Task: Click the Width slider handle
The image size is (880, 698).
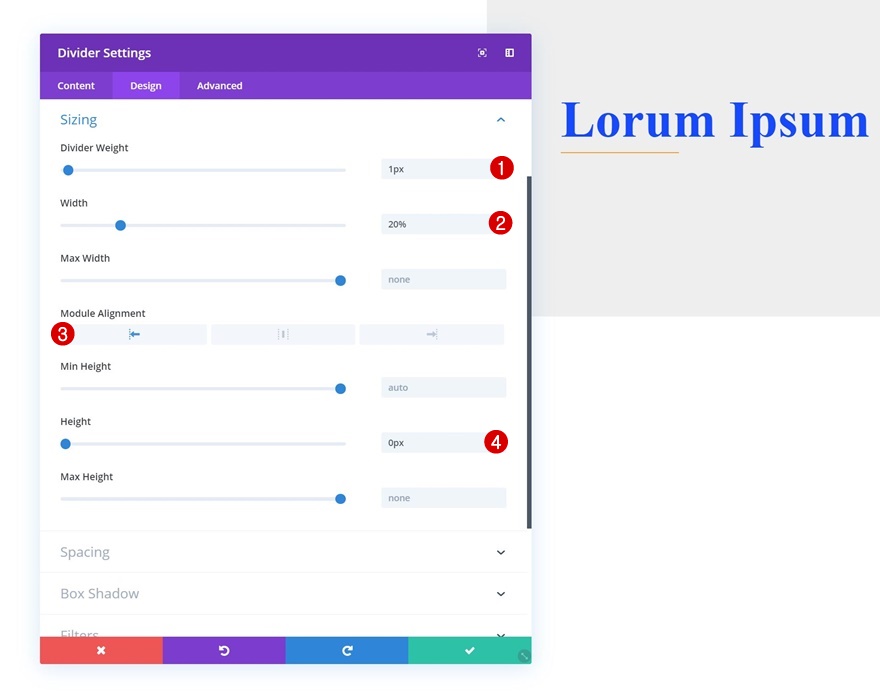Action: (120, 226)
